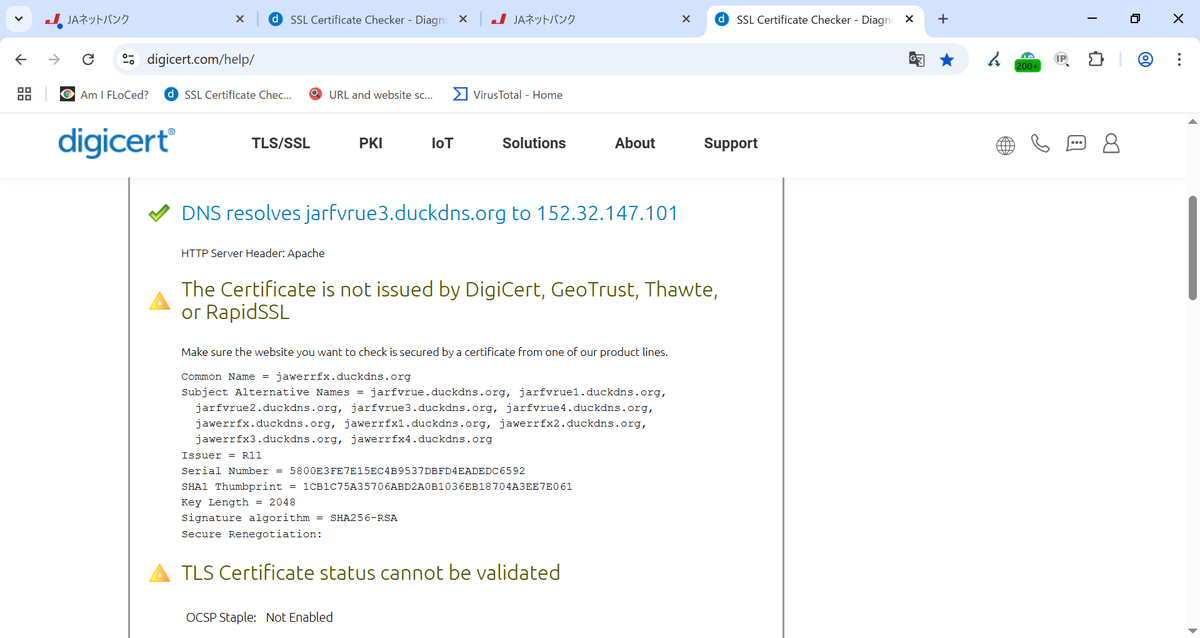Screen dimensions: 1200x638
Task: Open the IP lookup extension icon
Action: coord(1062,60)
